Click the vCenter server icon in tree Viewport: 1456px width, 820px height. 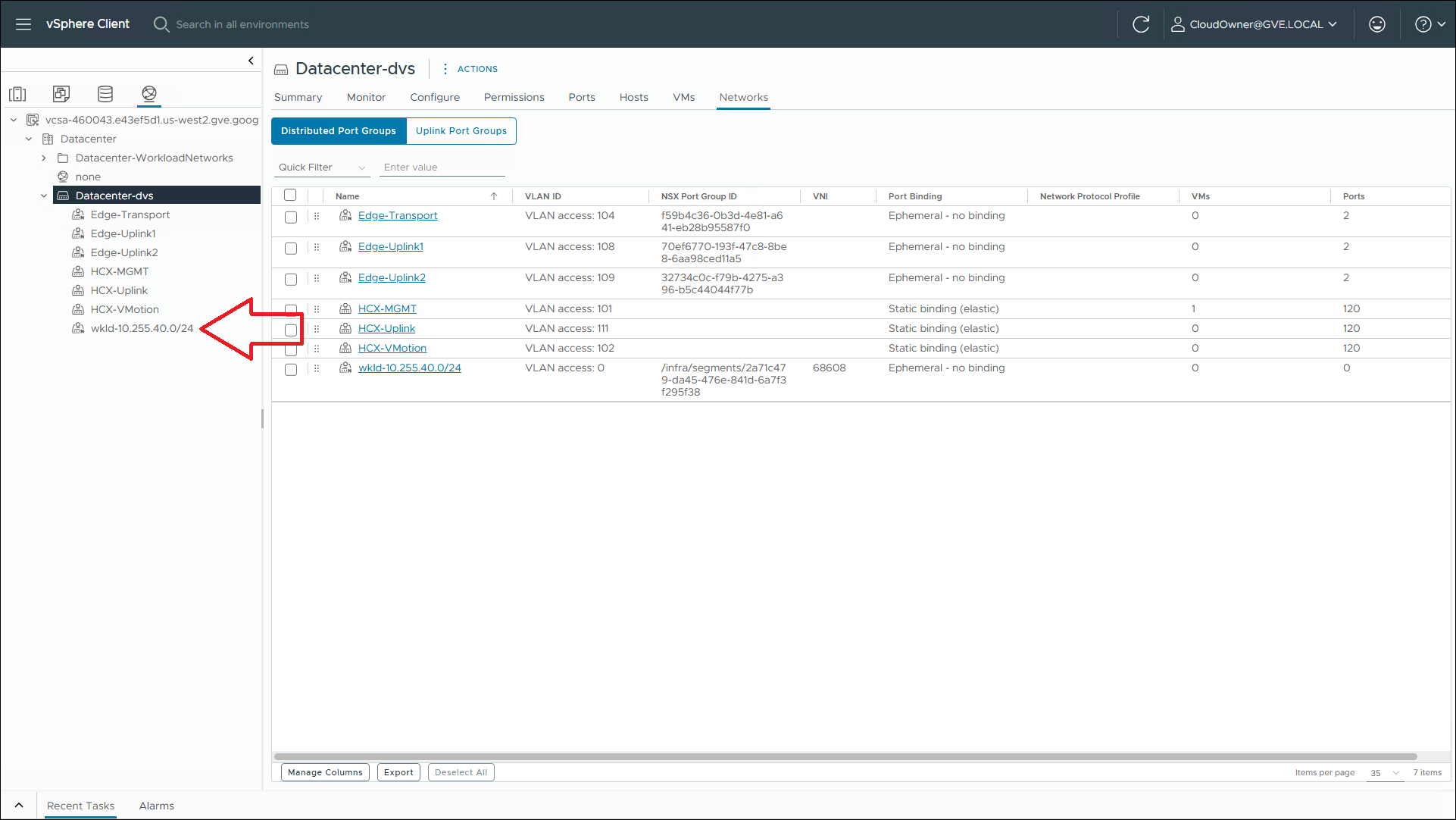coord(33,120)
